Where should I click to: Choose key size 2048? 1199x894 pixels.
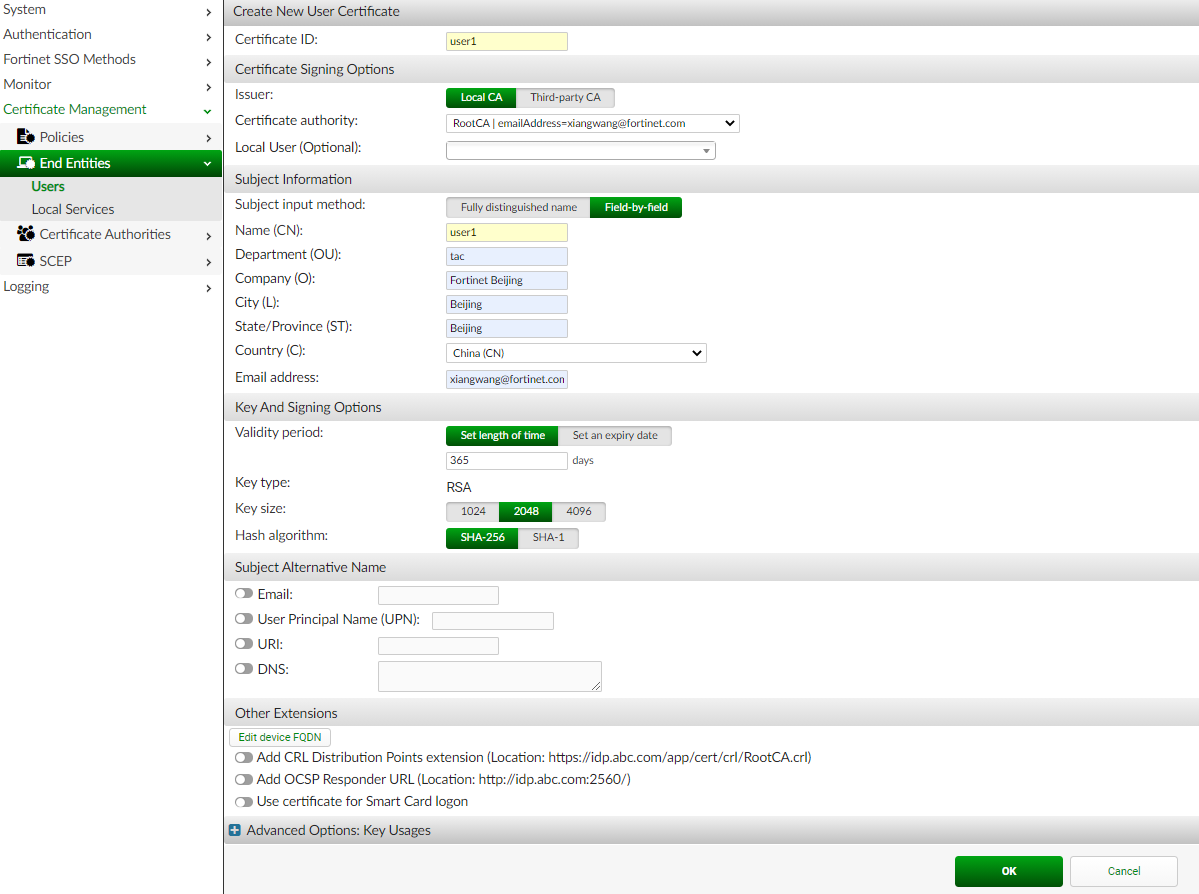(x=525, y=511)
